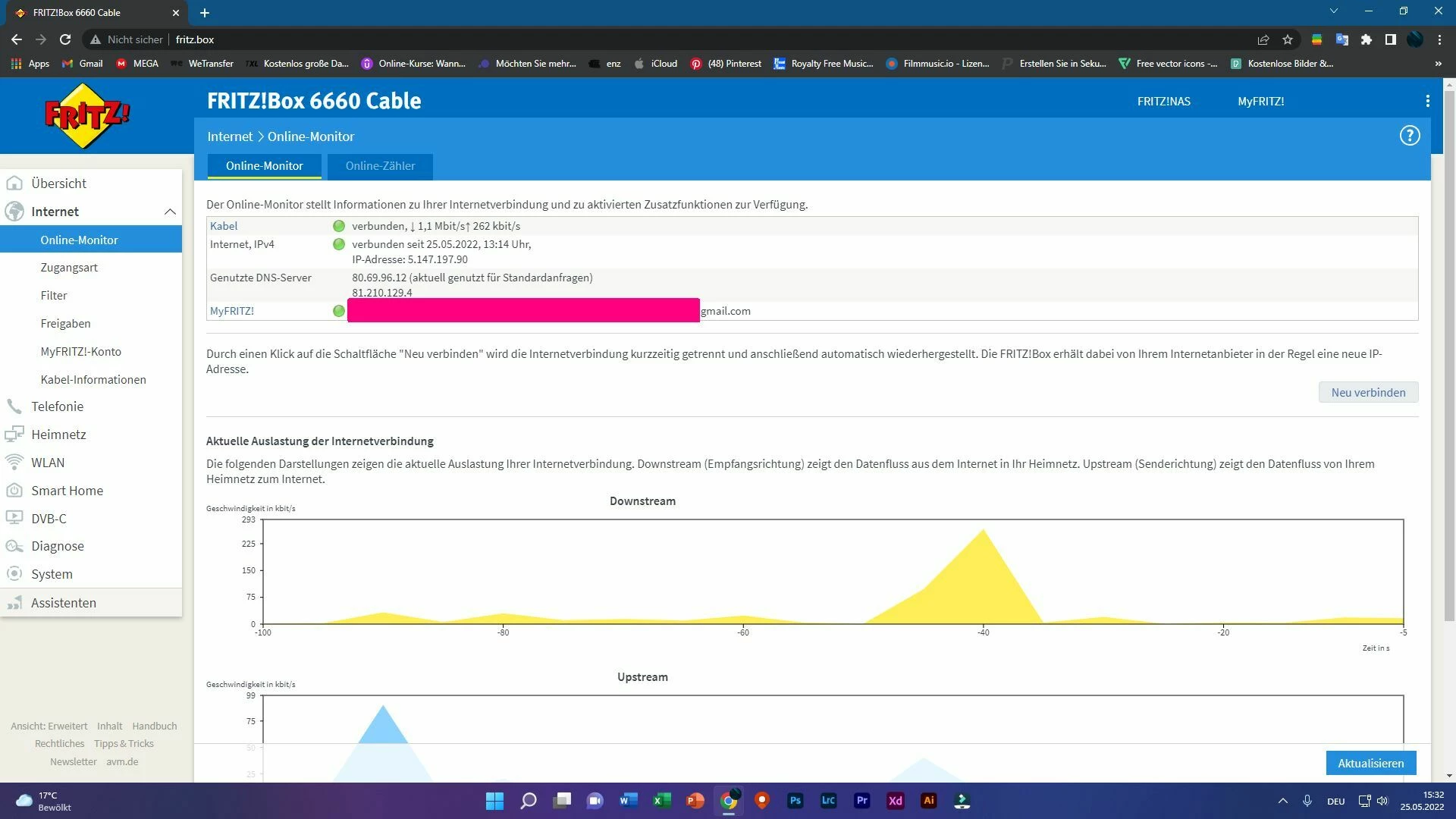Open Photoshop from the Windows taskbar
Screen dimensions: 1456x819
click(795, 801)
